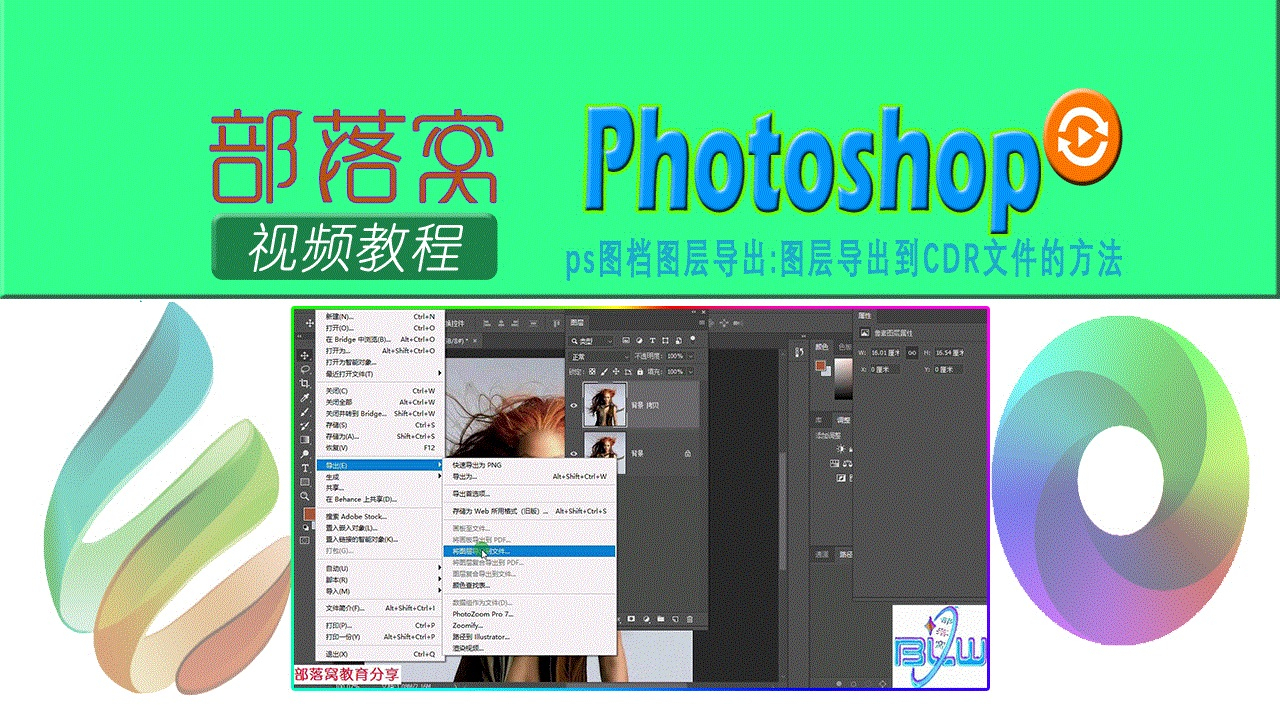Expand the 导入(M) submenu

tap(379, 591)
